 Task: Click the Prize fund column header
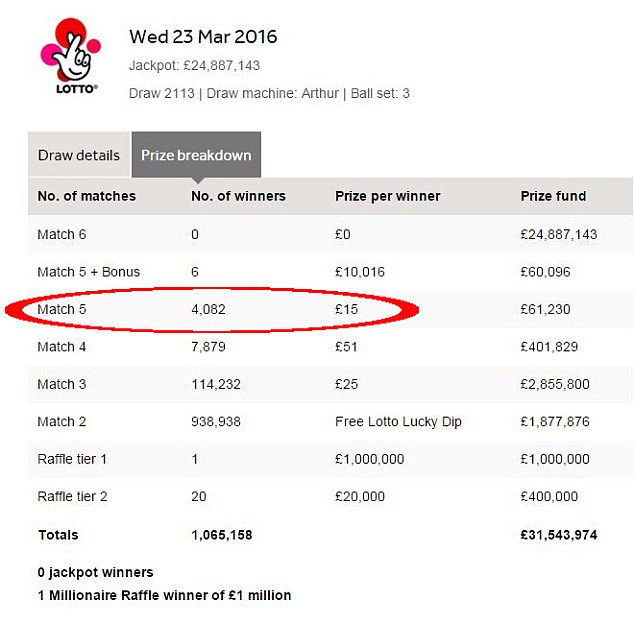click(553, 196)
